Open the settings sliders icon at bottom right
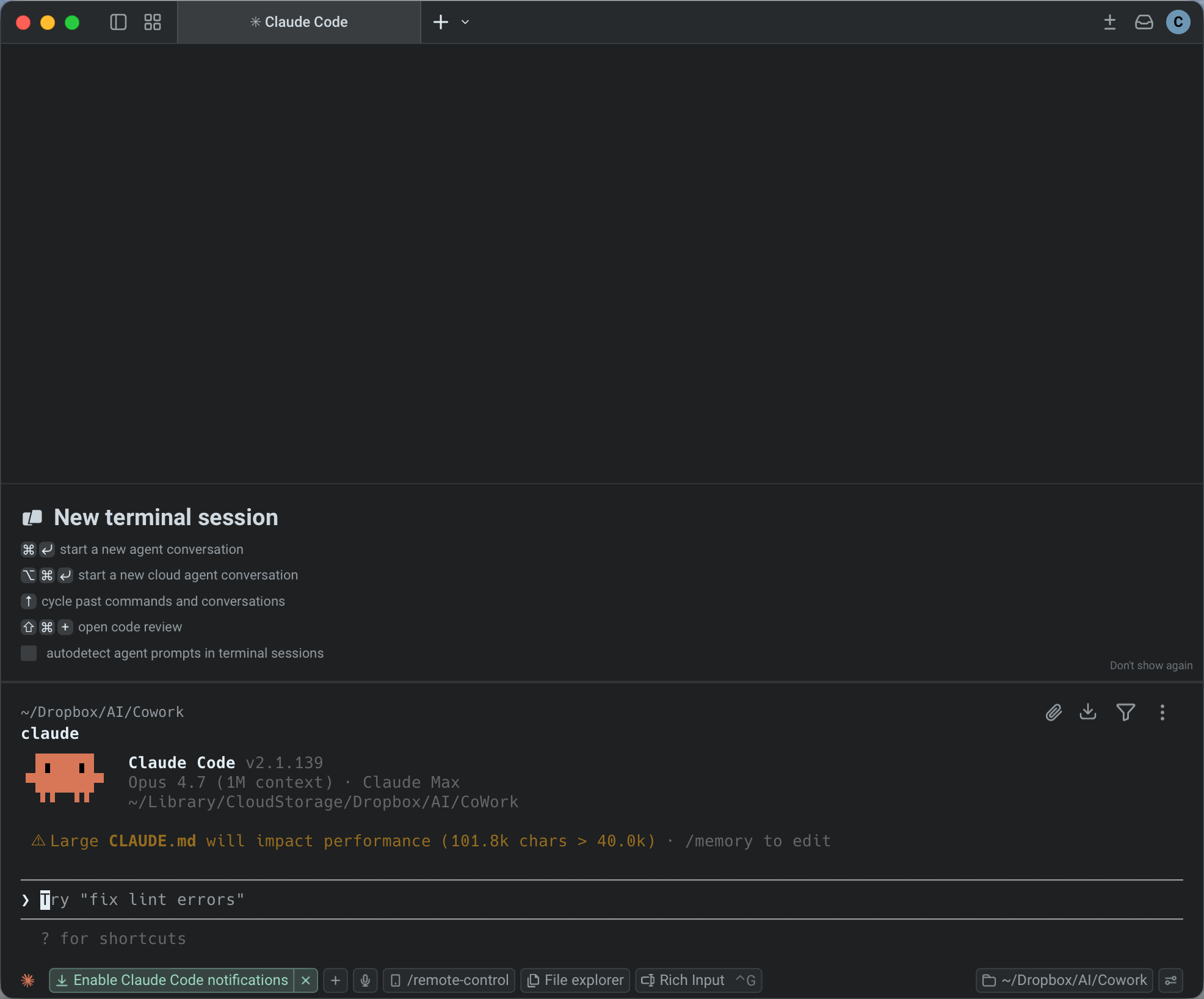1204x999 pixels. click(1170, 980)
